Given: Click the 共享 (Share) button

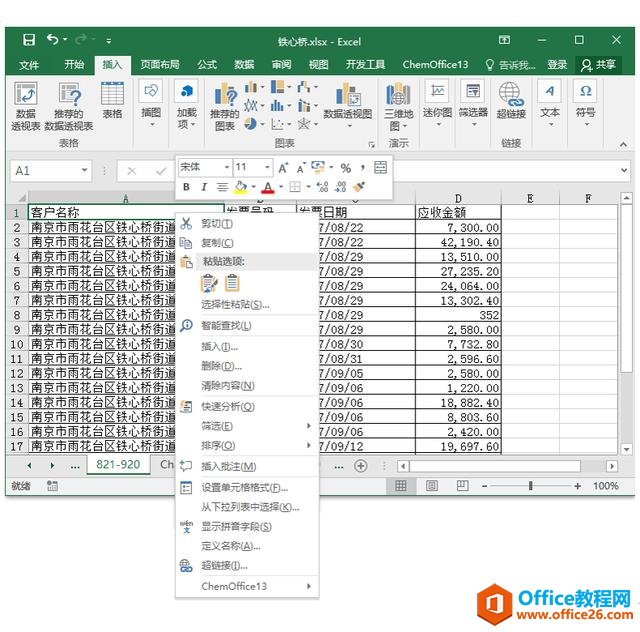Looking at the screenshot, I should click(x=598, y=65).
